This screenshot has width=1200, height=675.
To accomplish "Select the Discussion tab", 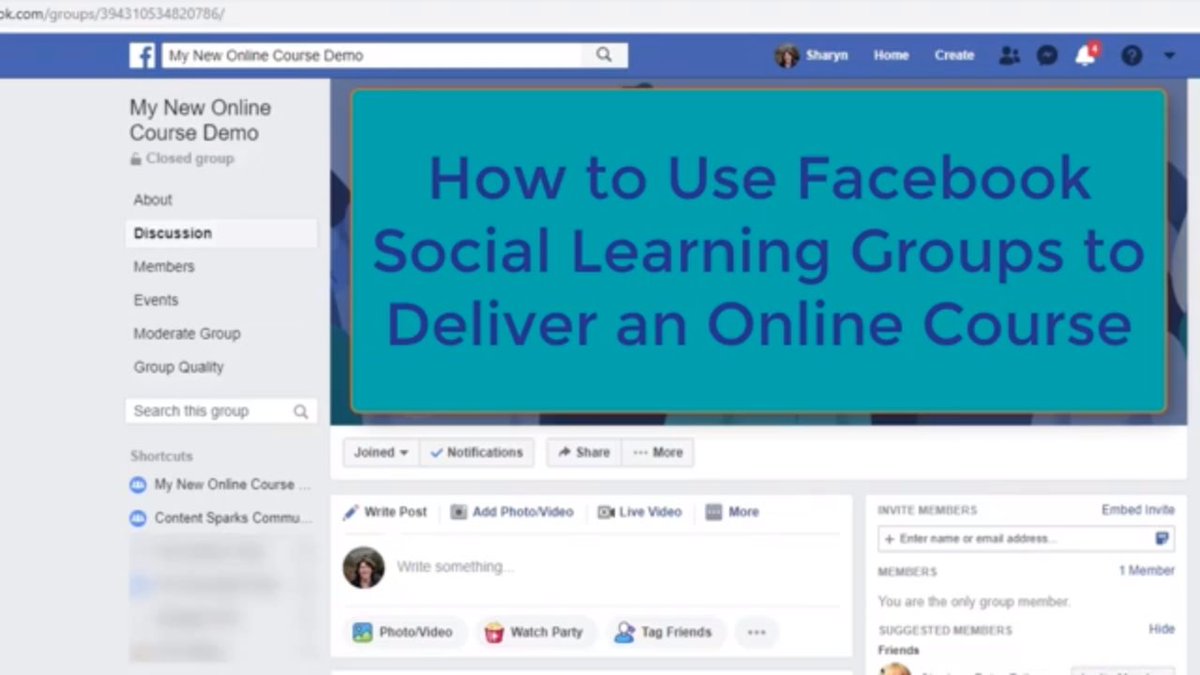I will 221,233.
